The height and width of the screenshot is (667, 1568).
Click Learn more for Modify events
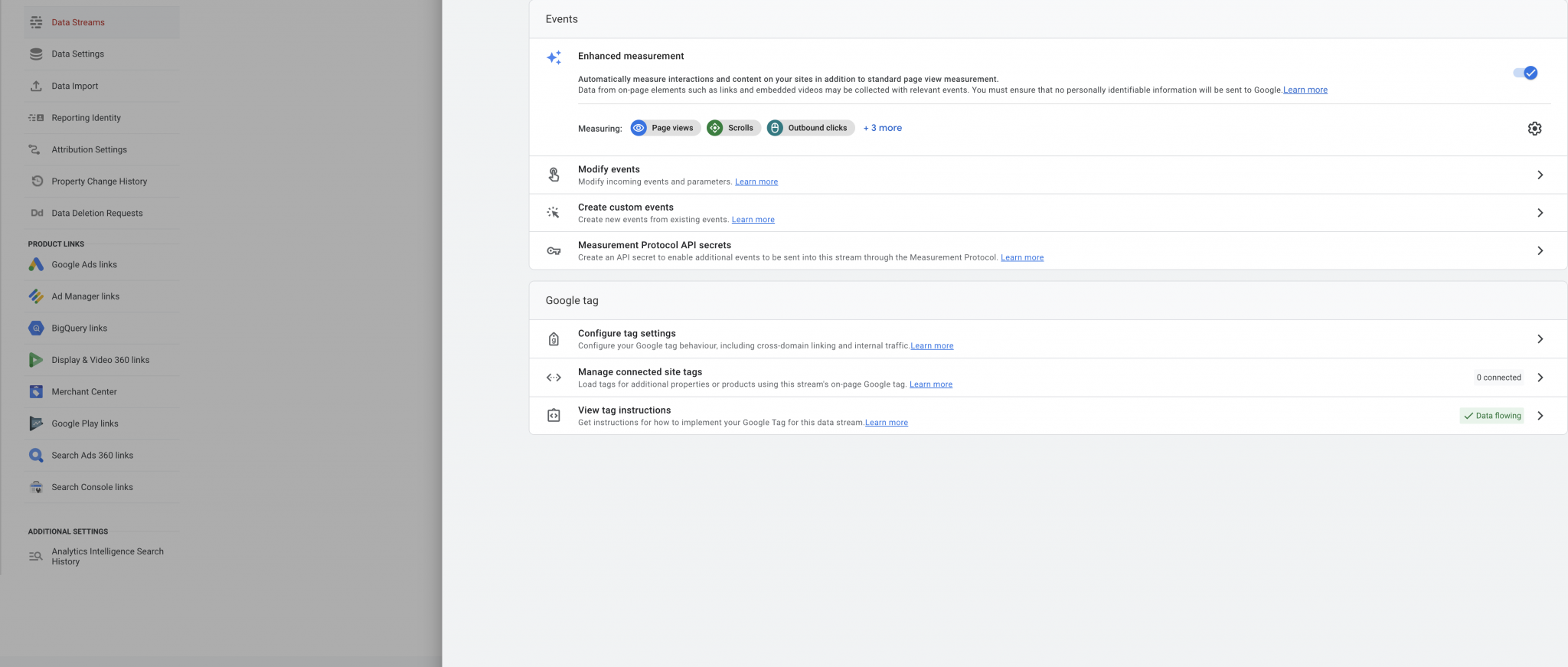pyautogui.click(x=756, y=181)
